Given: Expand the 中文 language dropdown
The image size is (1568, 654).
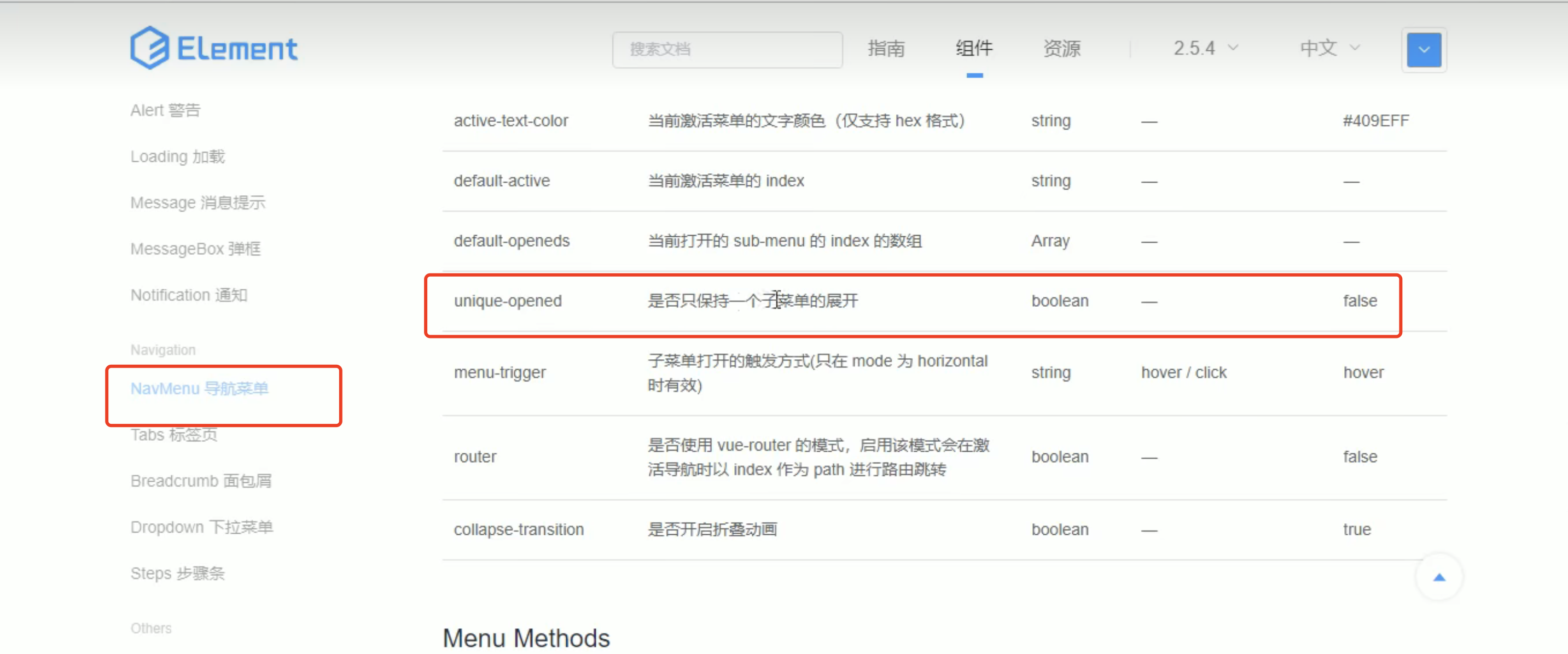Looking at the screenshot, I should click(x=1329, y=48).
